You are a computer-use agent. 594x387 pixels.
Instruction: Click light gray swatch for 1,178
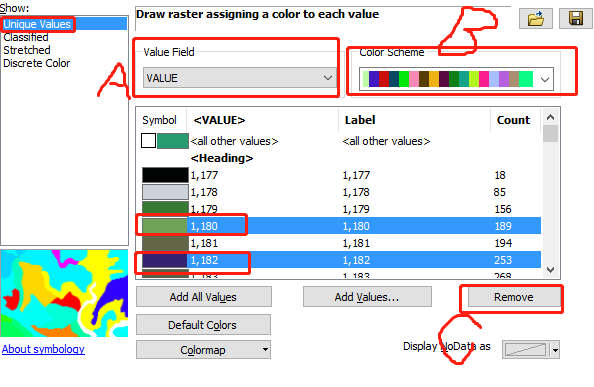coord(165,192)
